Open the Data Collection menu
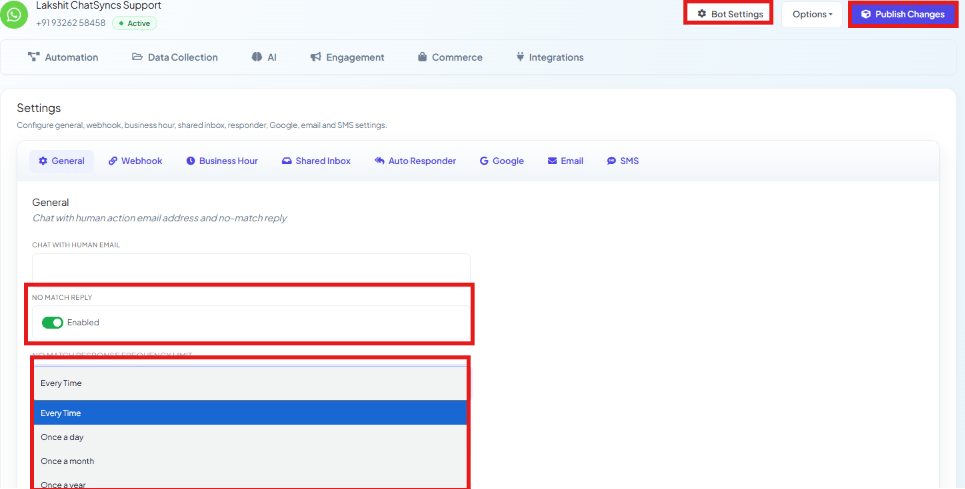965x489 pixels. (175, 57)
